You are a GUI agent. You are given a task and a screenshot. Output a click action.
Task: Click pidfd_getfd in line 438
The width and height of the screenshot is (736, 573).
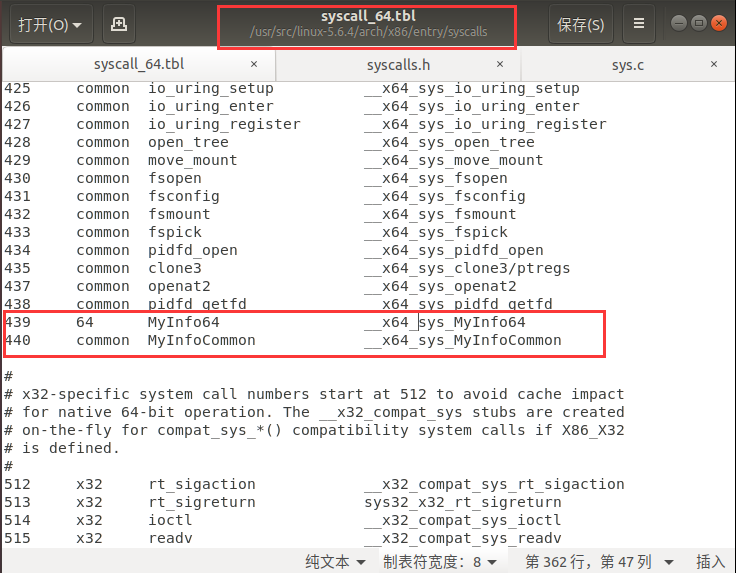(197, 304)
